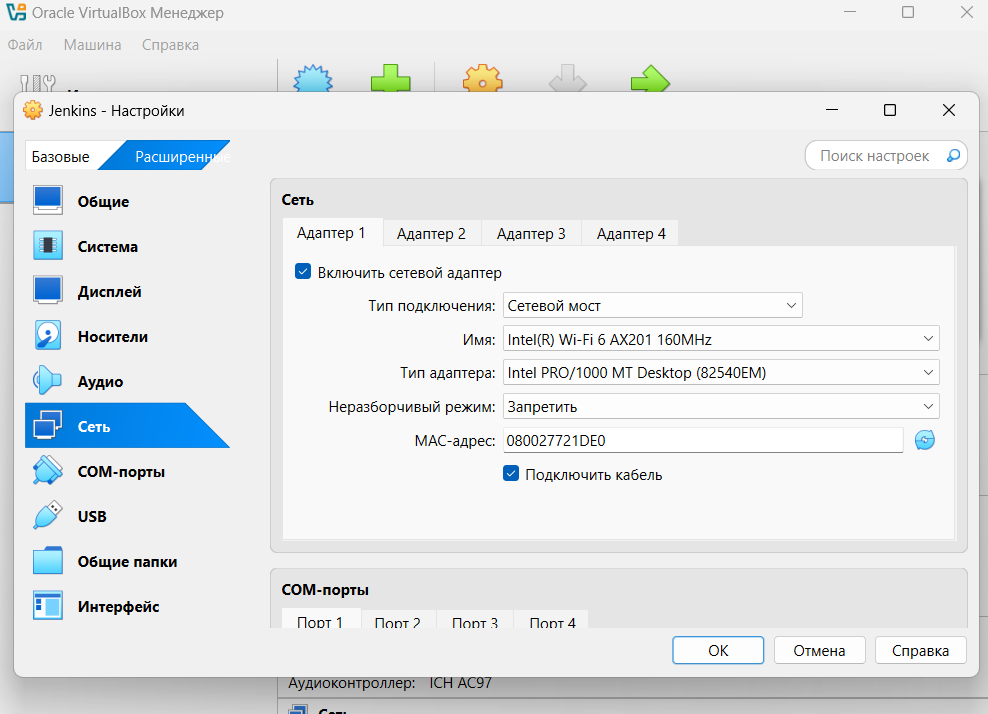
Task: Open the Неразборчивый режим dropdown
Action: click(x=721, y=406)
